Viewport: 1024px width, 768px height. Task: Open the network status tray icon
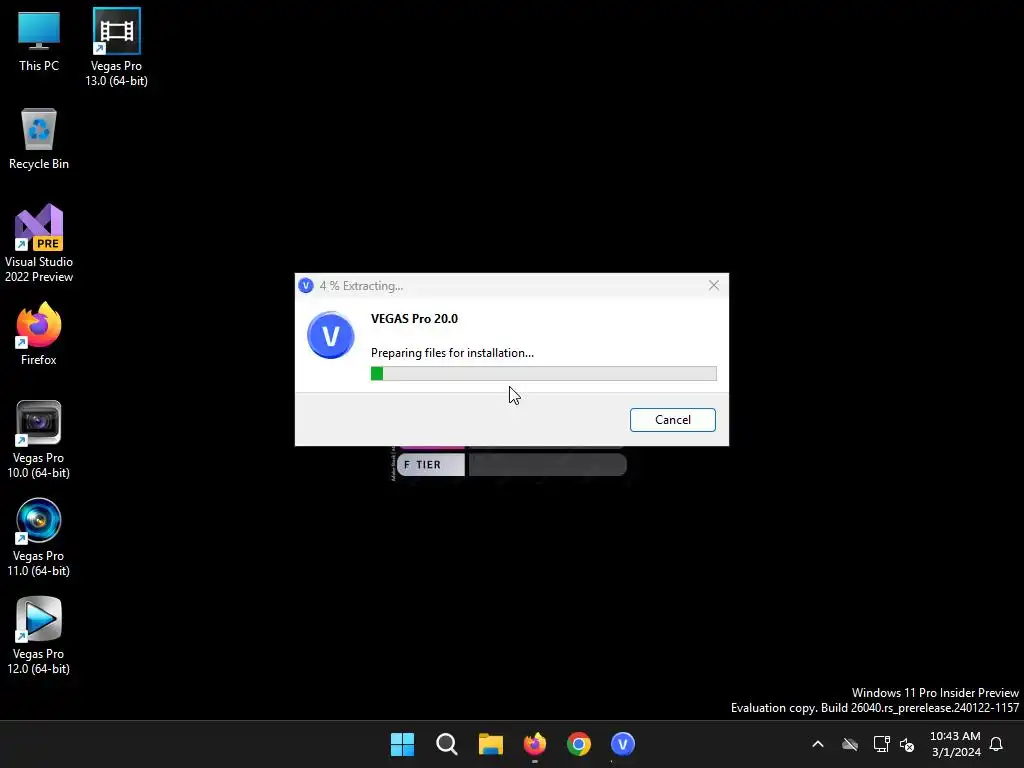point(882,744)
